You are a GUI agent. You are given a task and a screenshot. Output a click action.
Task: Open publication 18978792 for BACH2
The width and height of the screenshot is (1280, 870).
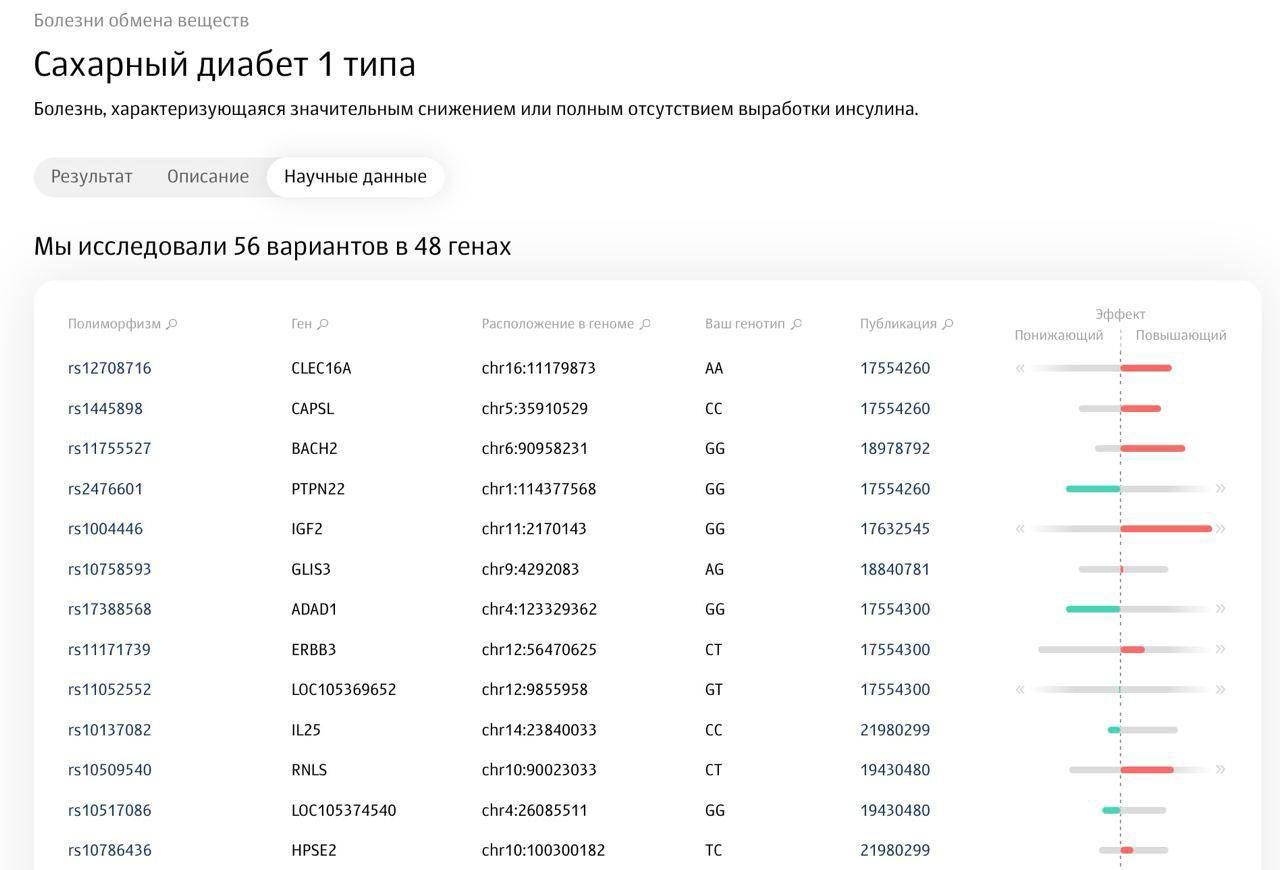pyautogui.click(x=895, y=448)
